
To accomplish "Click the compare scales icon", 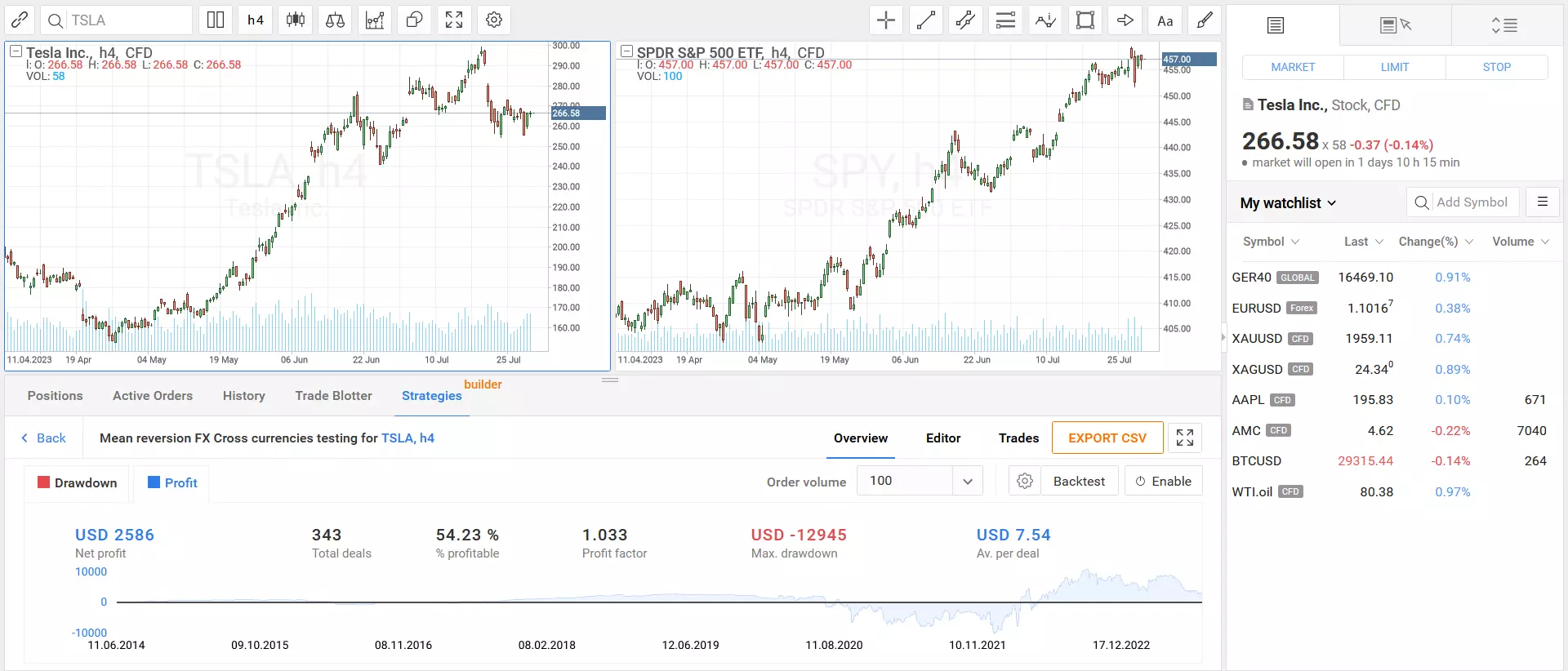I will coord(335,20).
